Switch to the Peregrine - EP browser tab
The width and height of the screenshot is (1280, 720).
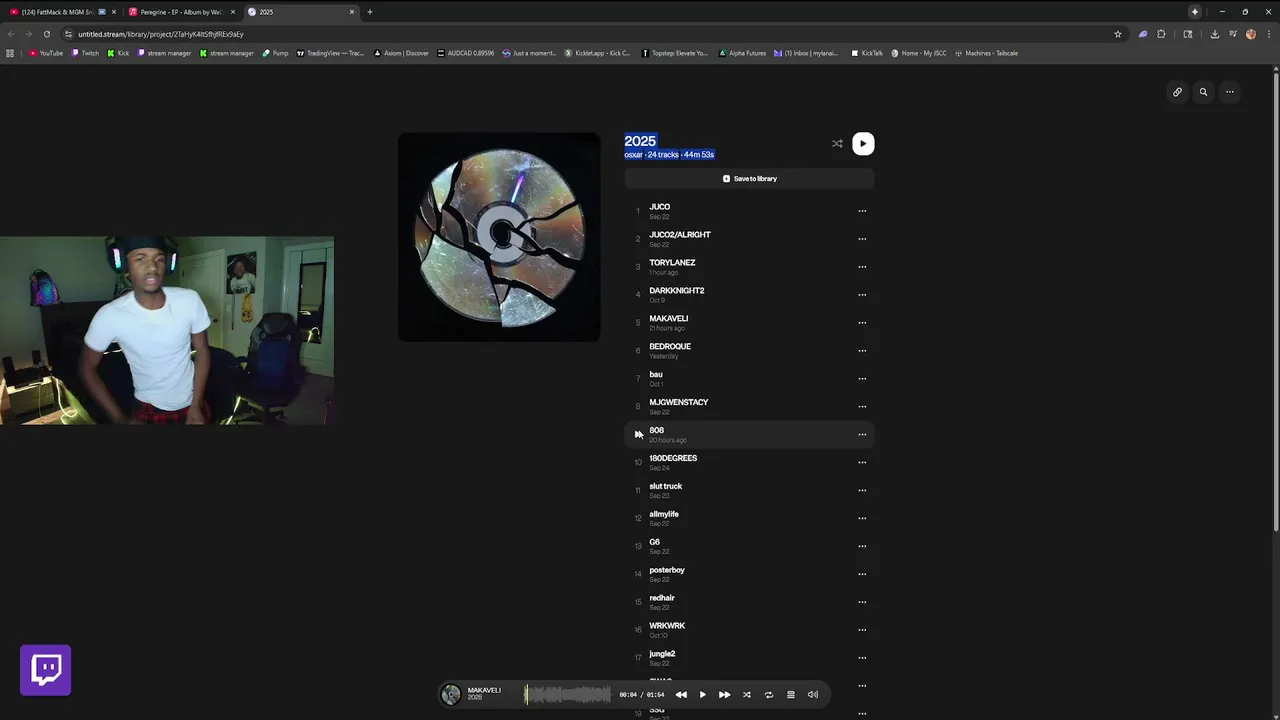click(x=182, y=12)
